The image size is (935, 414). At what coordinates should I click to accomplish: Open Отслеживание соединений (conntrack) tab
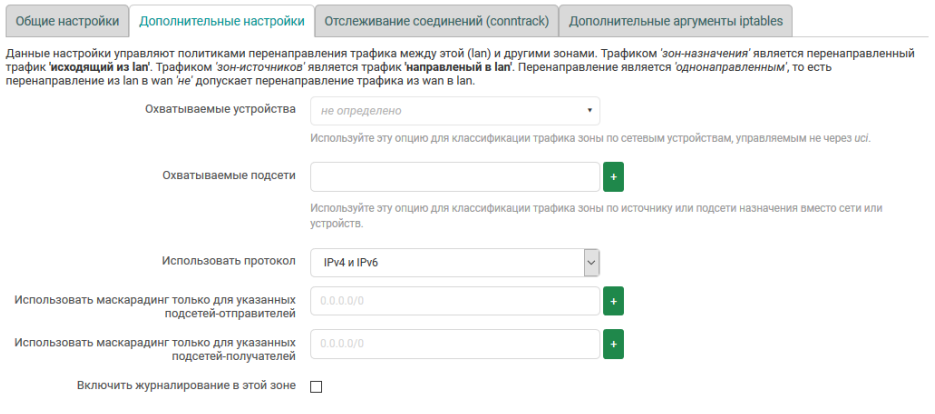(x=435, y=20)
